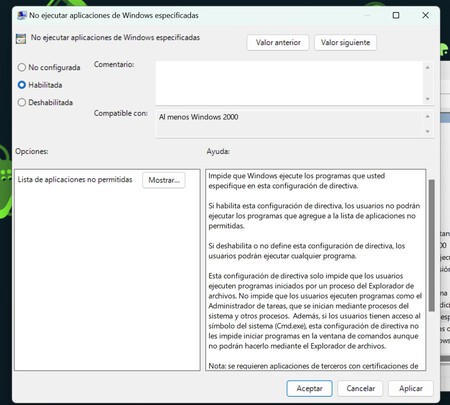Click the 'Al menos Windows 2000' text

click(198, 117)
